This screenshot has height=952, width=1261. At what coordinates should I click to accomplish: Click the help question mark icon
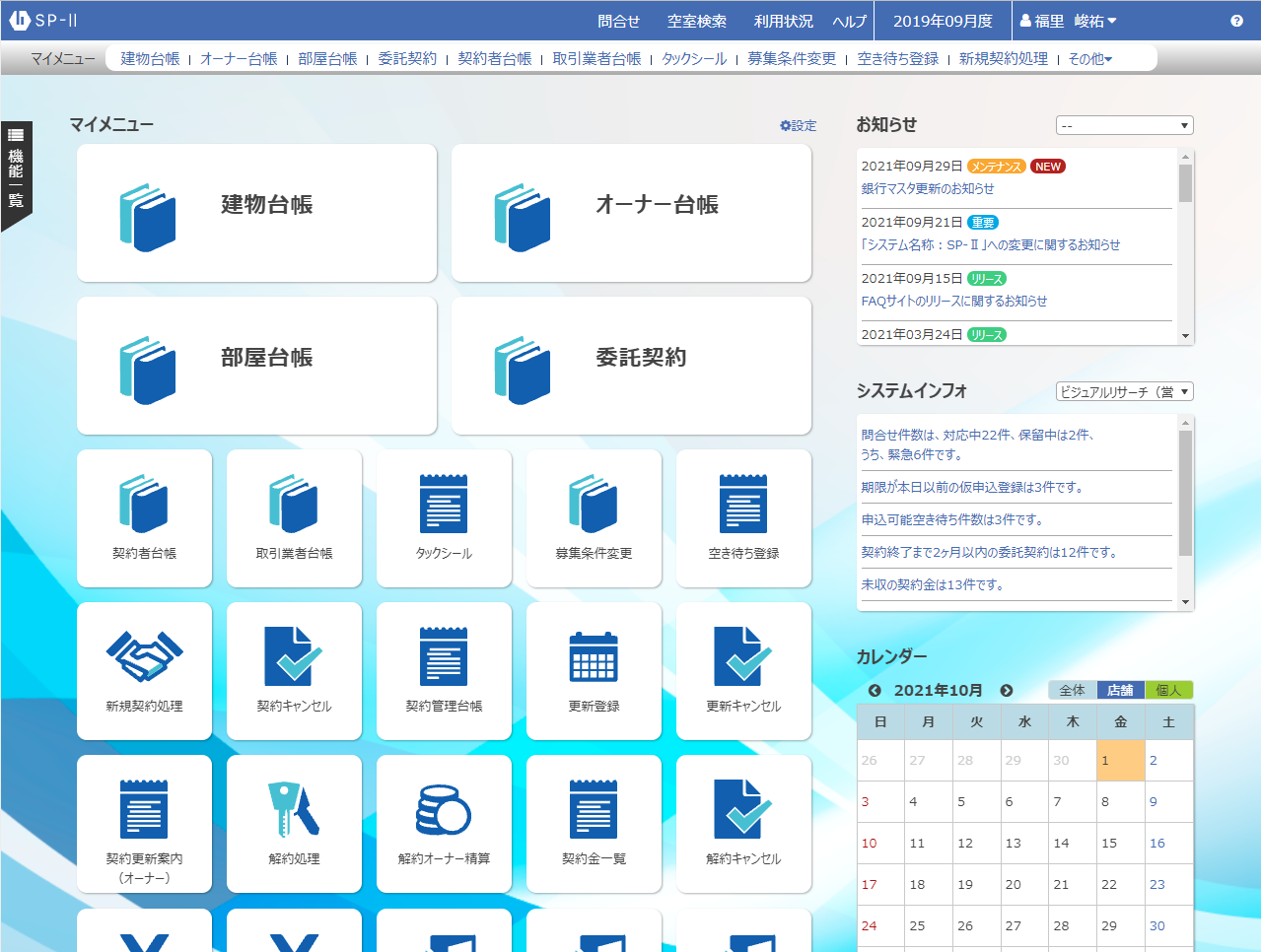pyautogui.click(x=1236, y=21)
